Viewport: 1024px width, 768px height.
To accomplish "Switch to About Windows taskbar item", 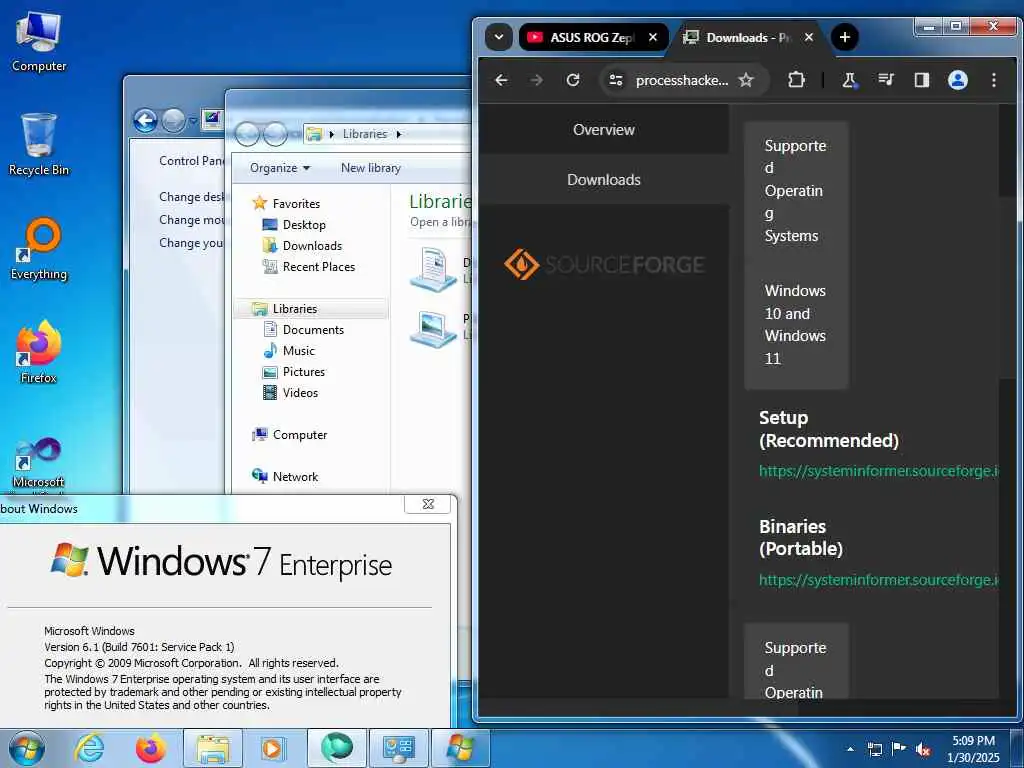I will tap(460, 748).
